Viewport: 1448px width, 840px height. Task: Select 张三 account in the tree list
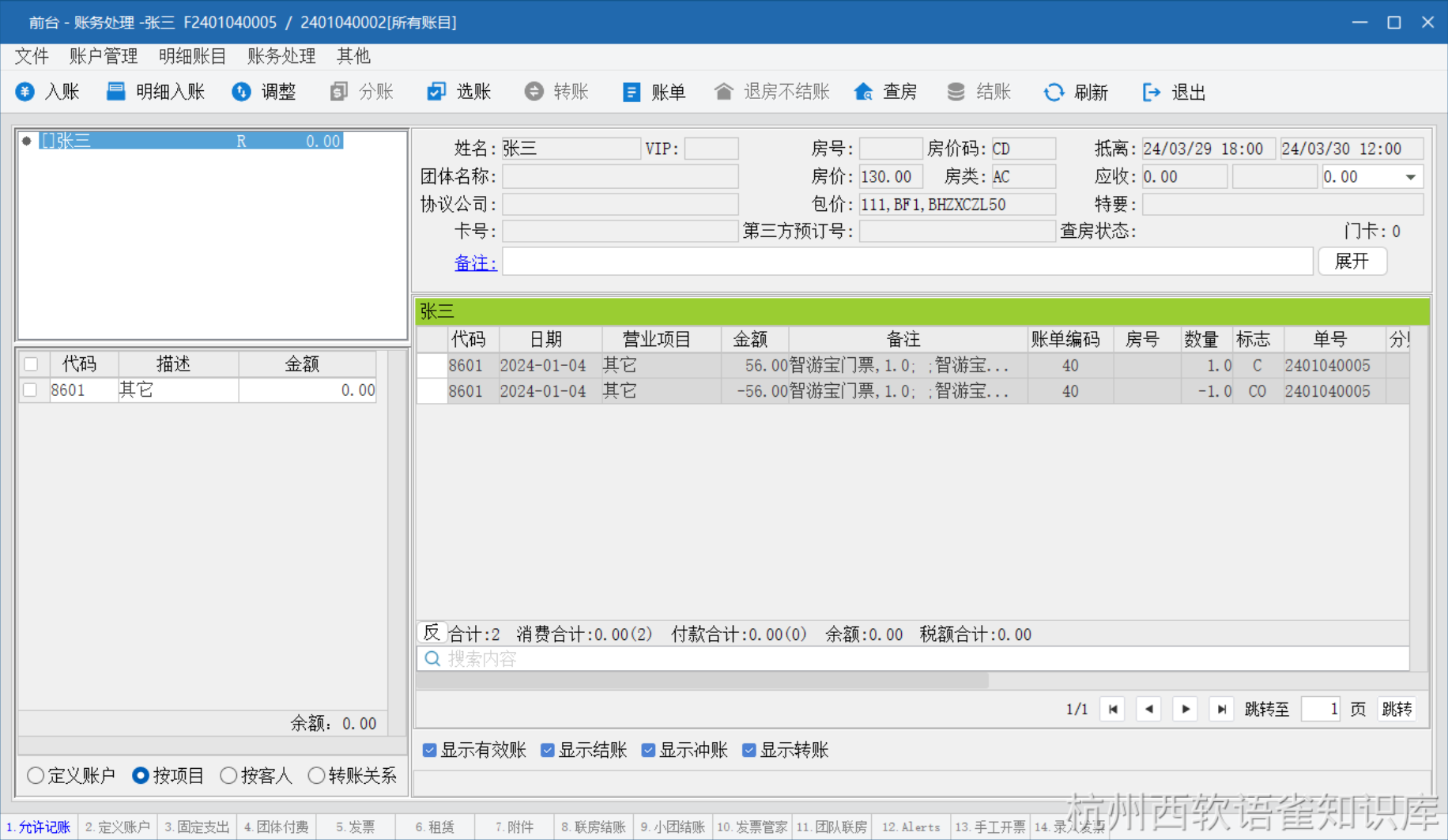click(x=191, y=141)
